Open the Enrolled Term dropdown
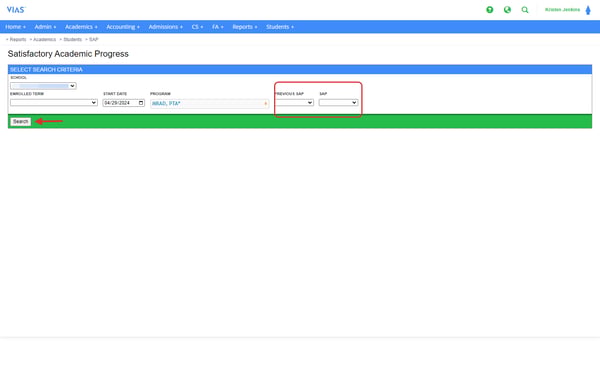Image resolution: width=600 pixels, height=367 pixels. pos(54,103)
